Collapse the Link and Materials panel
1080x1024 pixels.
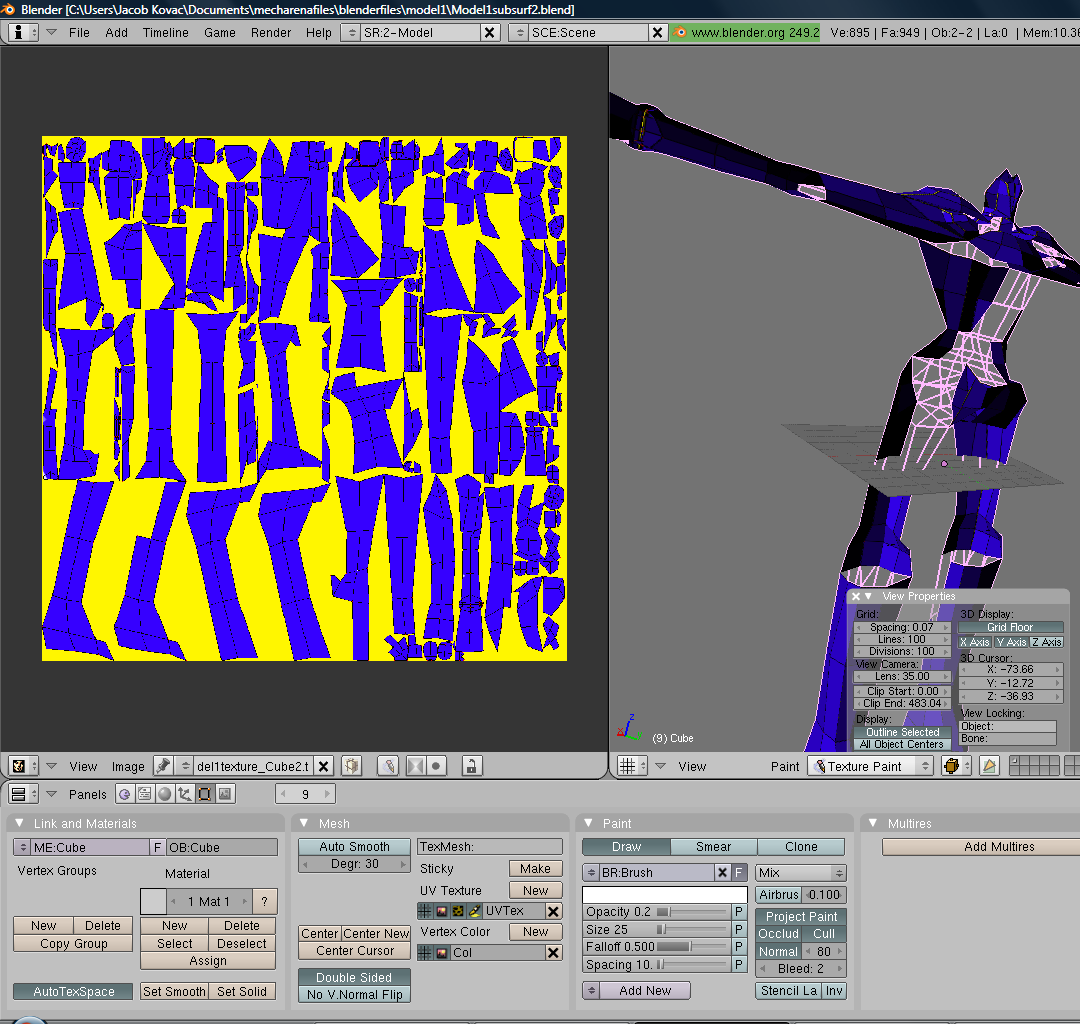(19, 823)
